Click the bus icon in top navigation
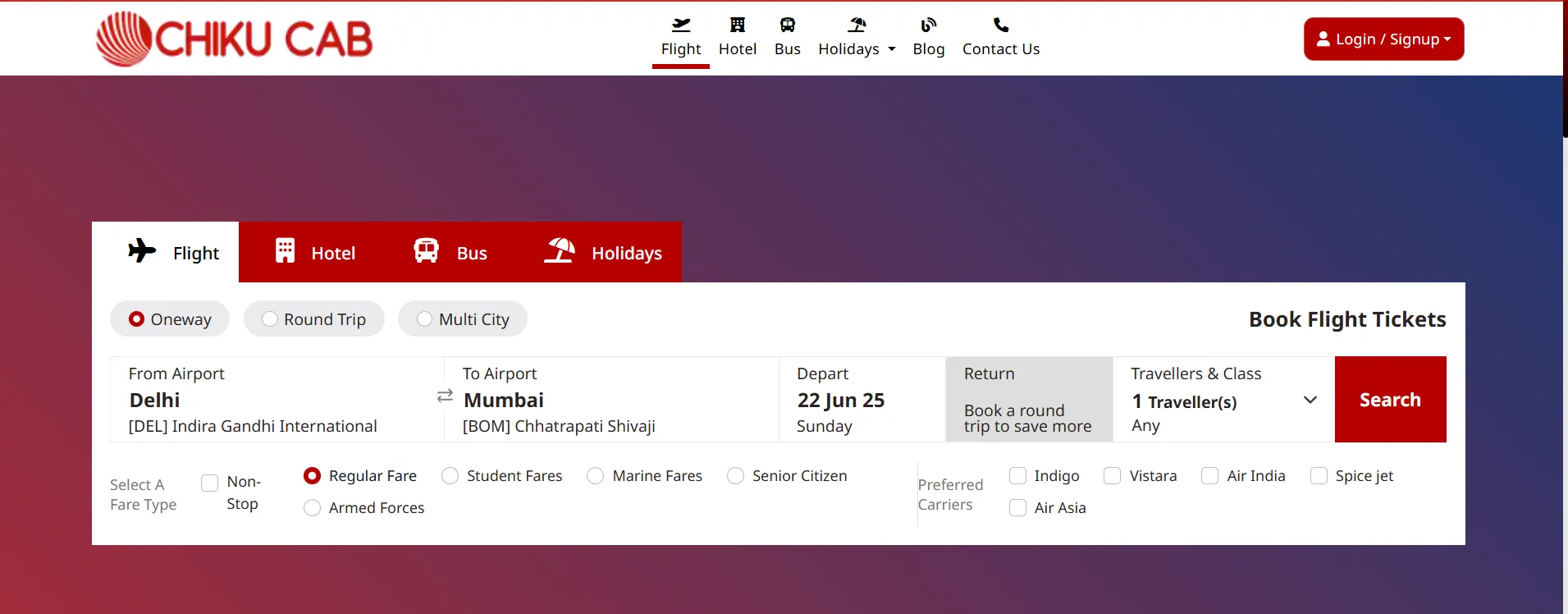Screen dimensions: 1568x614 787,25
